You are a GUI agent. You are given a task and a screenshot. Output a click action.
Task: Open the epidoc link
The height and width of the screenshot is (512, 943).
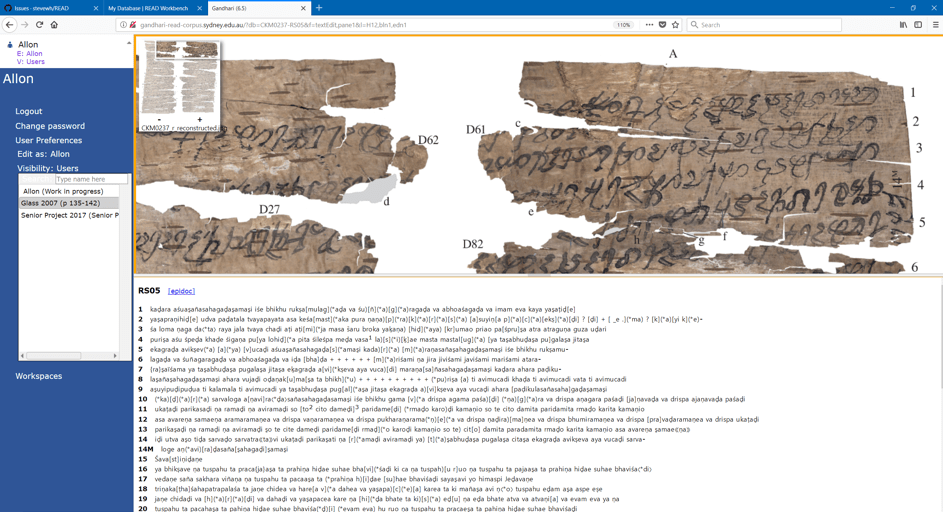tap(181, 291)
